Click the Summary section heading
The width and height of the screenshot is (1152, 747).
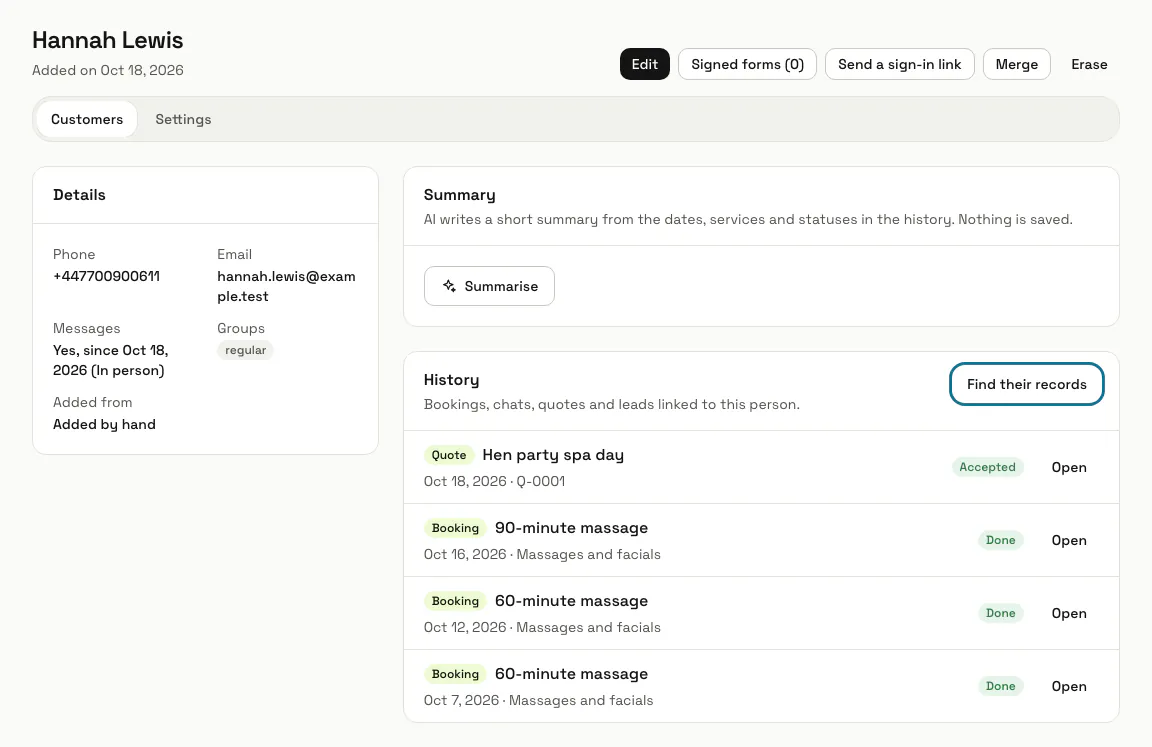click(x=459, y=195)
